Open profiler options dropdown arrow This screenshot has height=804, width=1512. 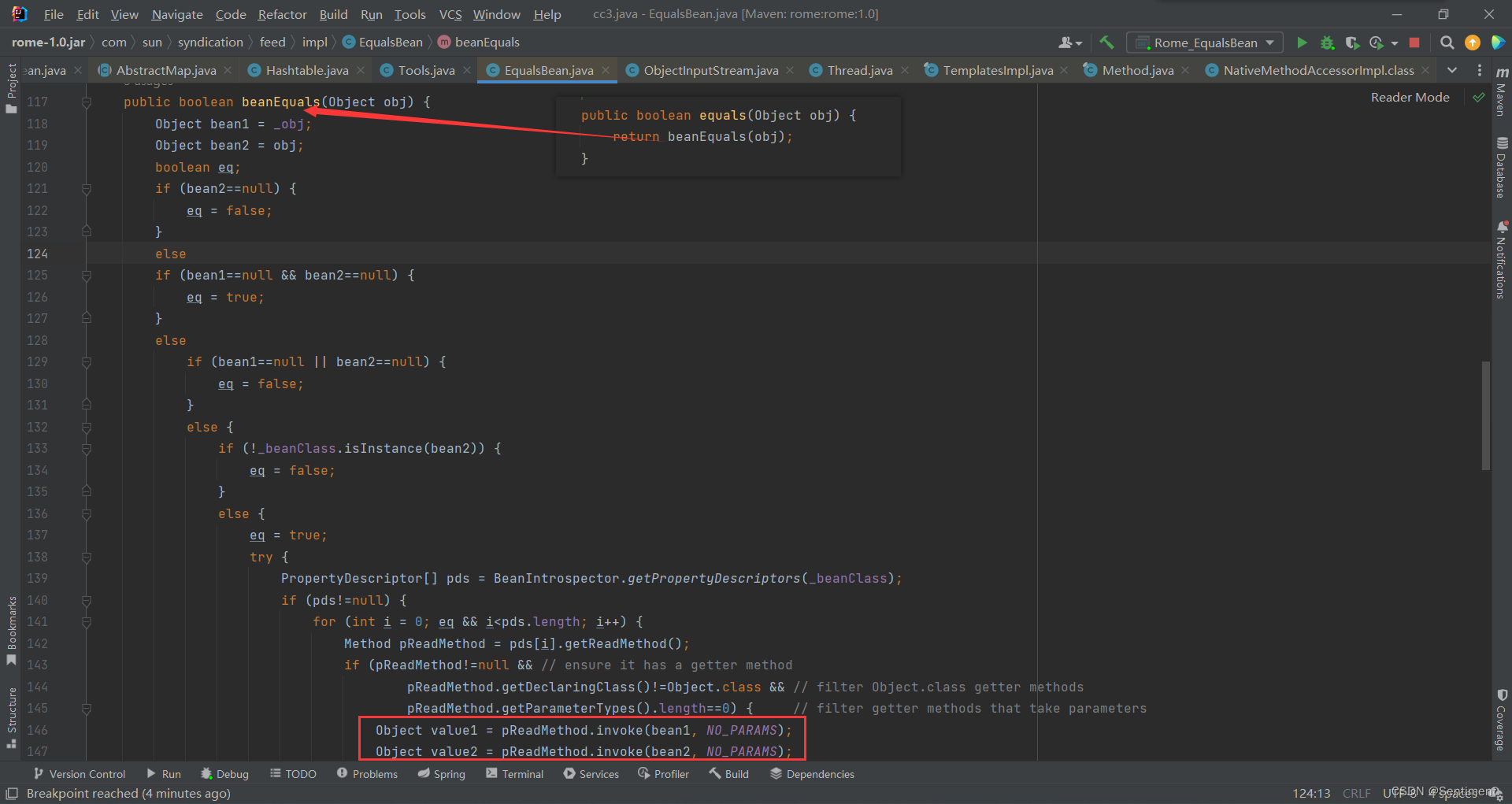point(1395,43)
